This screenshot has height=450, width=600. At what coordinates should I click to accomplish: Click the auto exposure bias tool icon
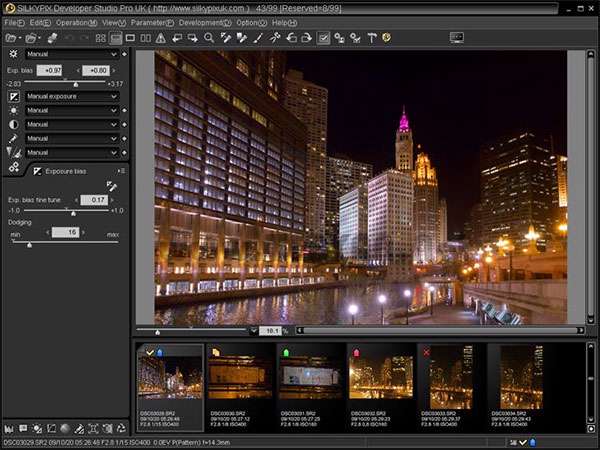[111, 186]
